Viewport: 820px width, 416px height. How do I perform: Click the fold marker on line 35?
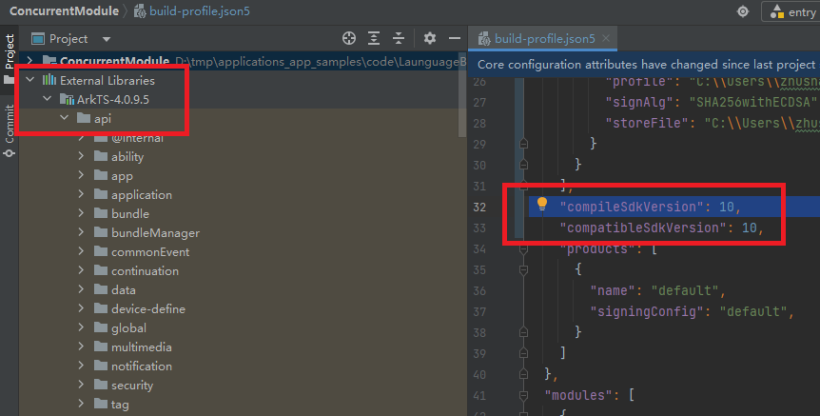point(523,269)
